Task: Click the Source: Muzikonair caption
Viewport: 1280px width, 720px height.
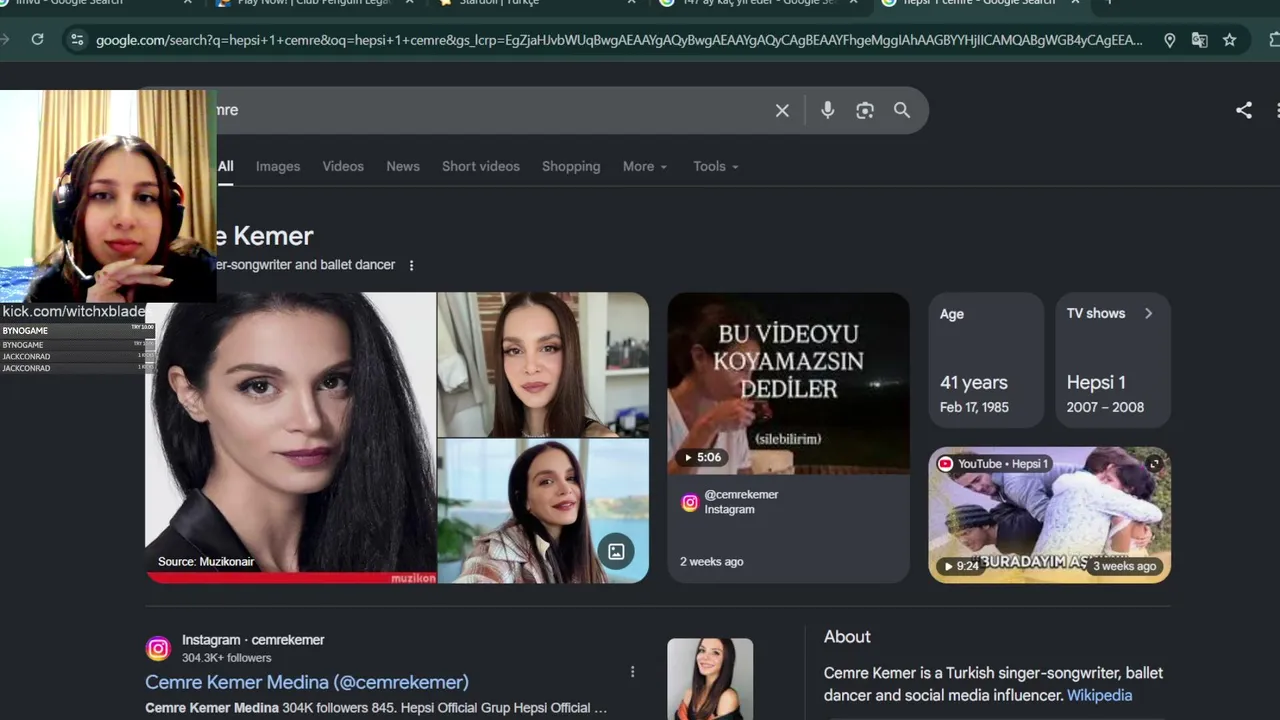Action: pos(206,562)
